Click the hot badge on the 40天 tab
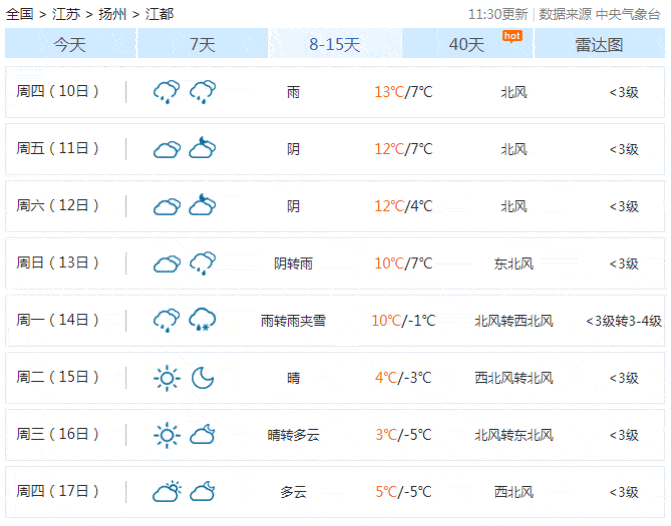The image size is (671, 526). click(512, 36)
